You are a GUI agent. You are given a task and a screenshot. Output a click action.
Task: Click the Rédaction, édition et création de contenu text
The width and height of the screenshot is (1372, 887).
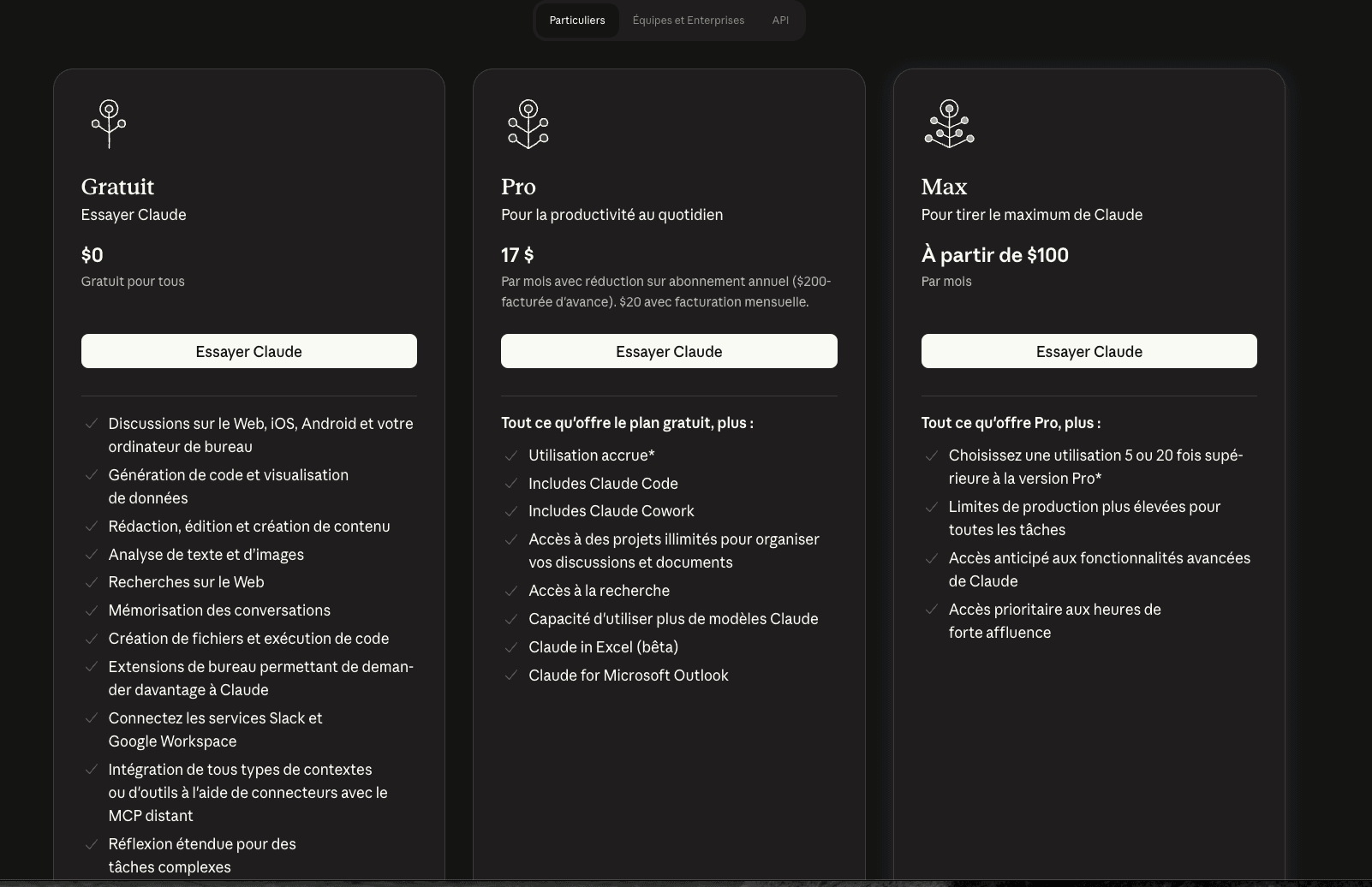249,527
